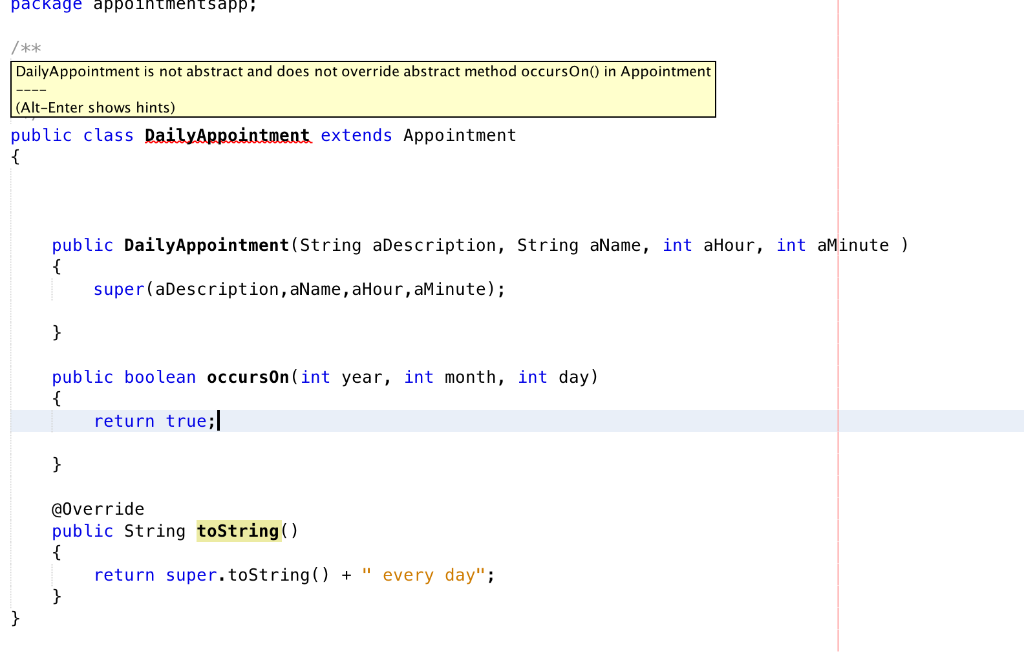
Task: Click the Appointment superclass name
Action: (x=459, y=135)
